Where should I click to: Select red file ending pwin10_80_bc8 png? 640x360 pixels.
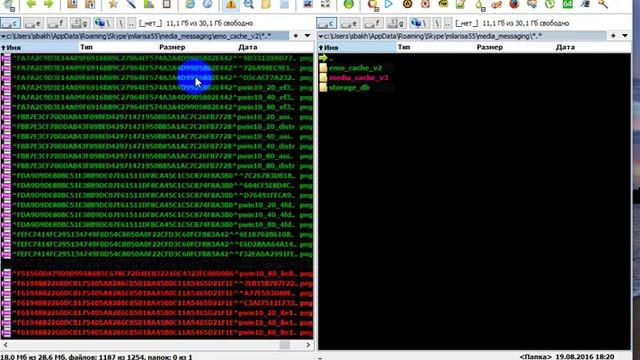[157, 273]
